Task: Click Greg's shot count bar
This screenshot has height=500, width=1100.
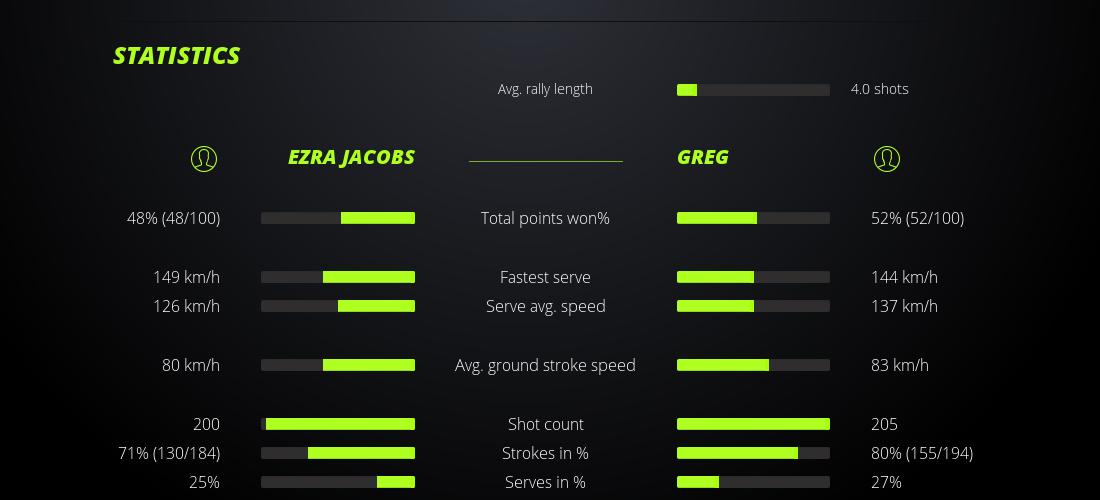Action: click(753, 424)
